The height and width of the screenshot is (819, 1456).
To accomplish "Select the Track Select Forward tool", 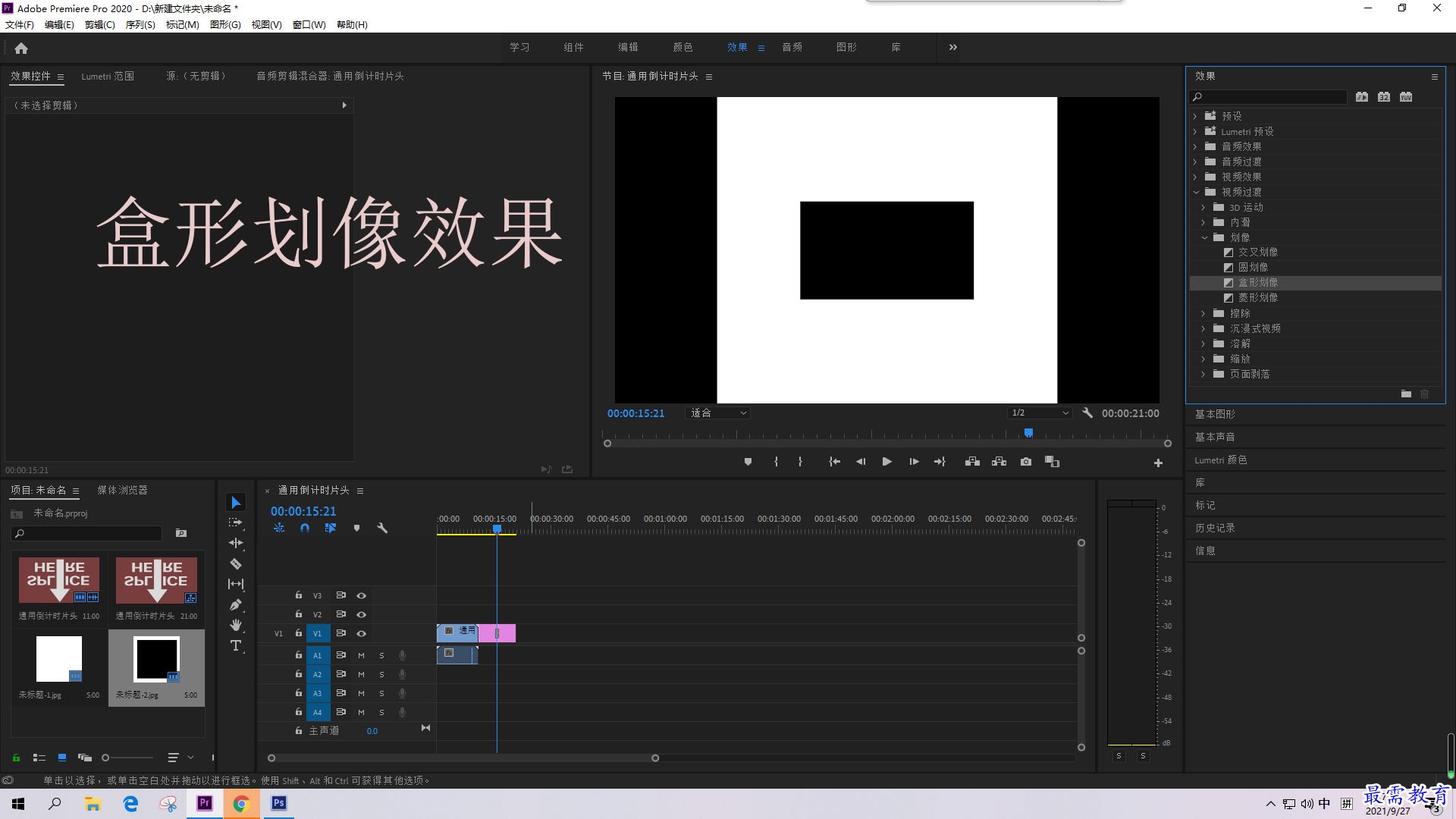I will (236, 522).
